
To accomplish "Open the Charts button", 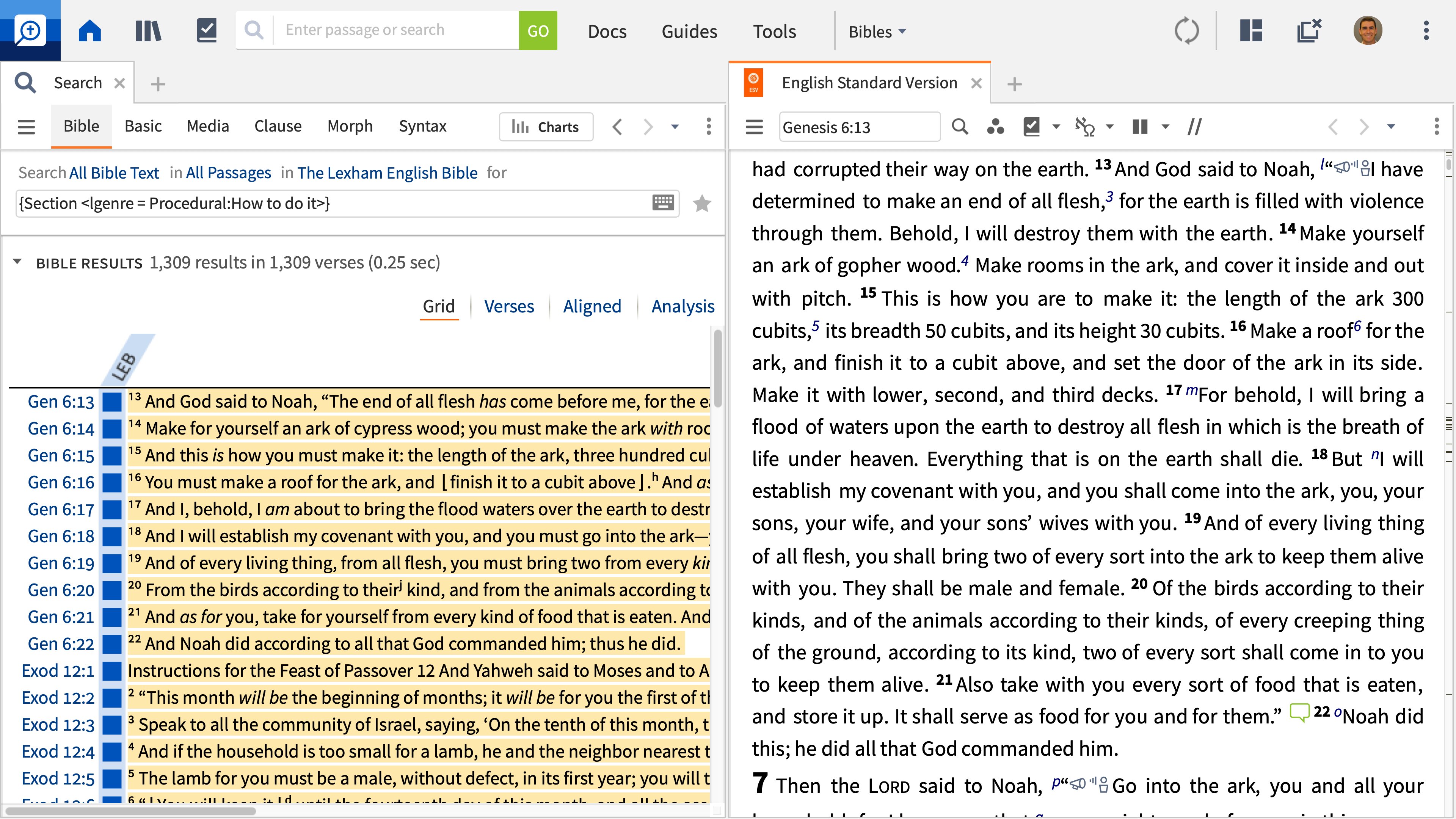I will point(546,127).
